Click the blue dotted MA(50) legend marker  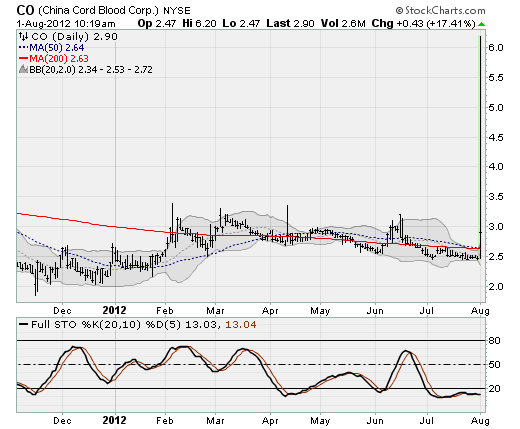coord(23,47)
